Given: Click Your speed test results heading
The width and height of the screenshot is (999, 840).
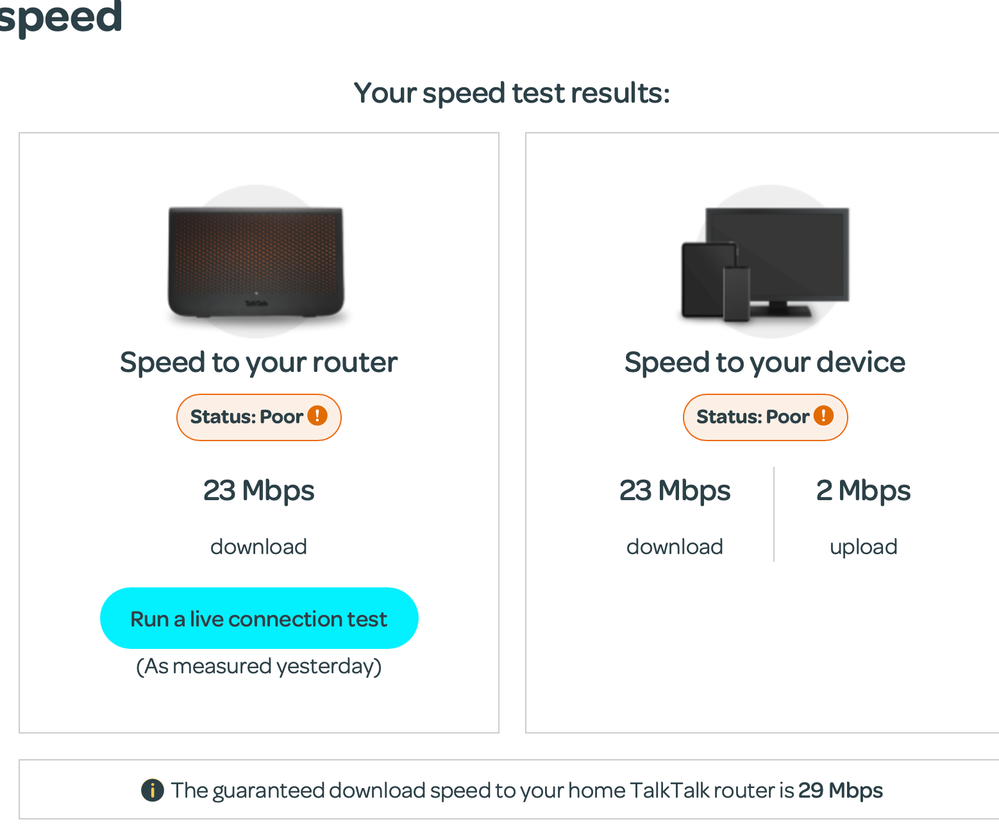Looking at the screenshot, I should point(512,92).
